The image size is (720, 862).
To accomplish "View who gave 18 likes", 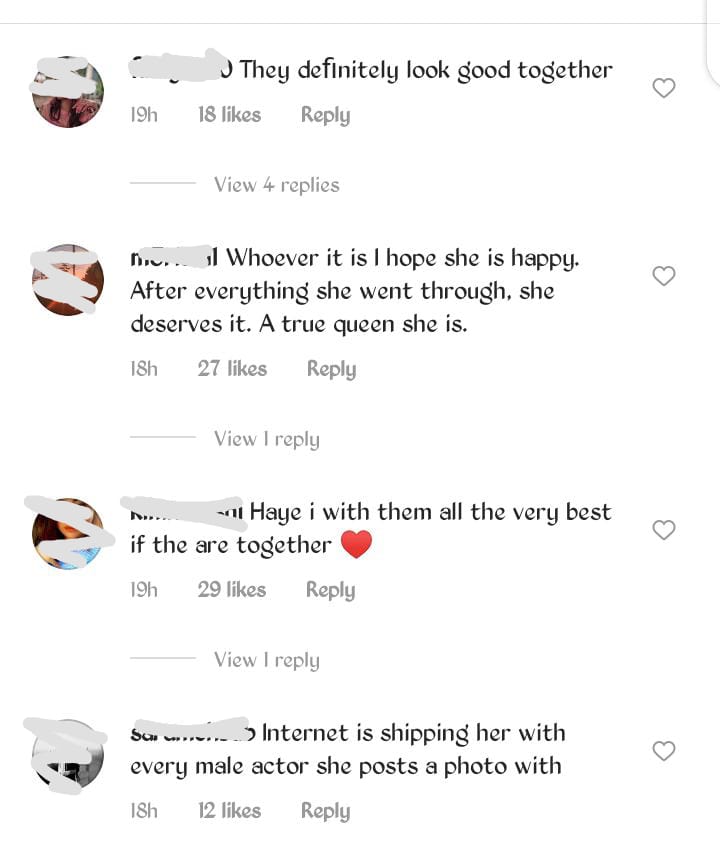I will [229, 115].
